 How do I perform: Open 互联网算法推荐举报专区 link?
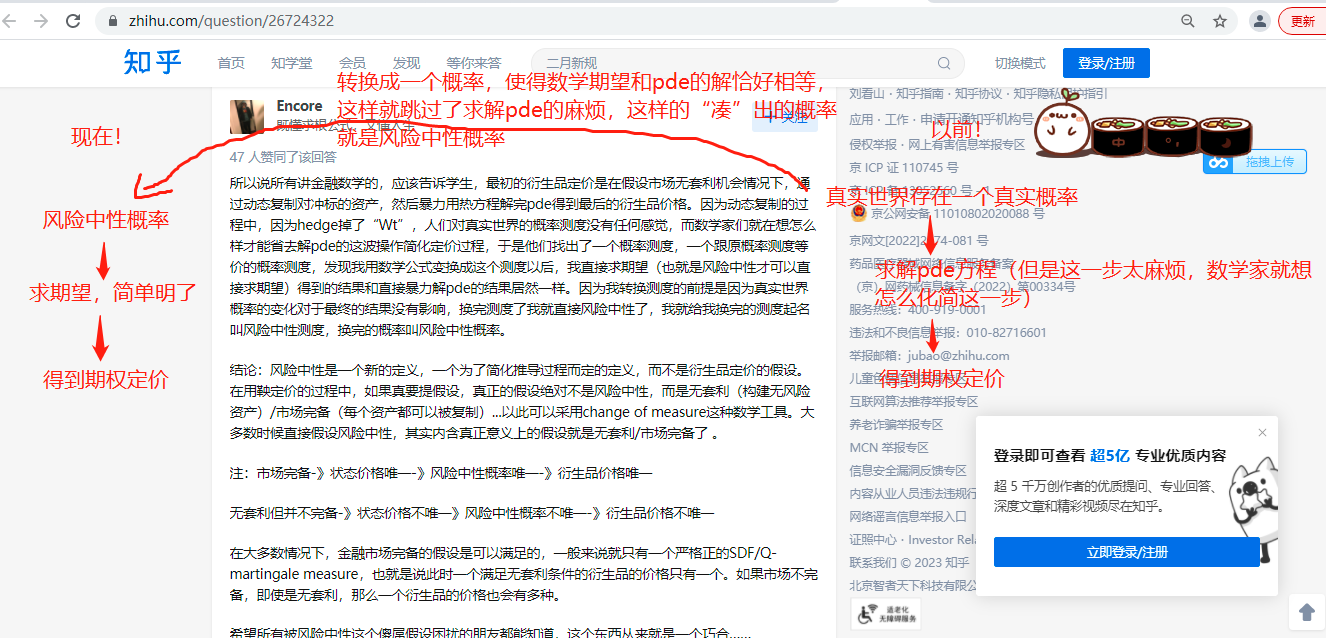(x=914, y=401)
